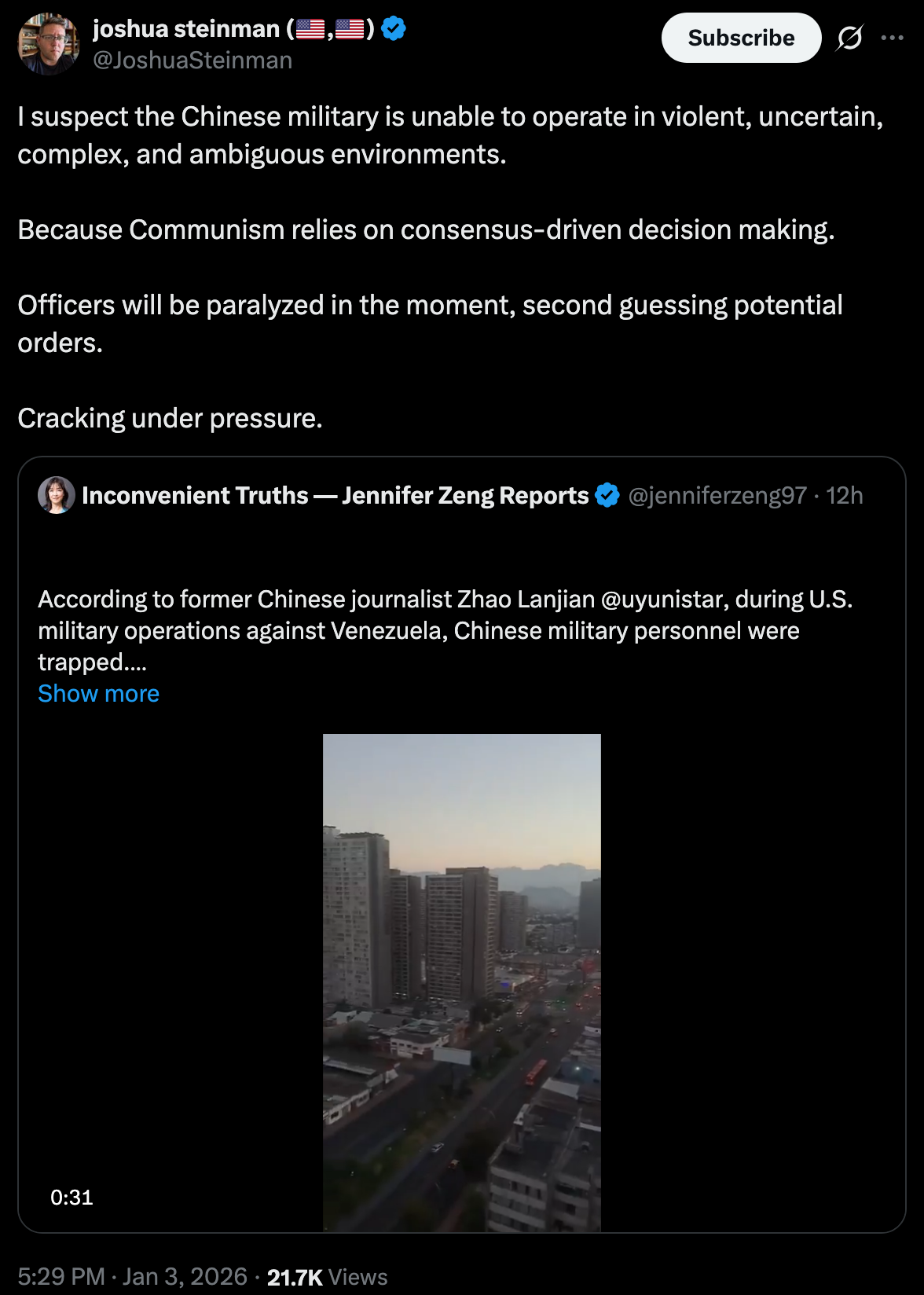Click the 21.7K Views count
The image size is (924, 1295).
[328, 1277]
